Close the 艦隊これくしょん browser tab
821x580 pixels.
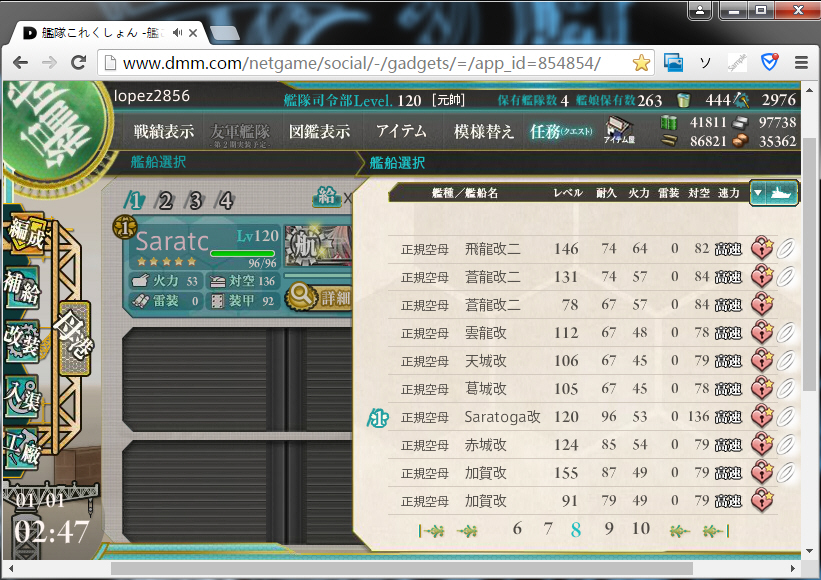point(193,33)
